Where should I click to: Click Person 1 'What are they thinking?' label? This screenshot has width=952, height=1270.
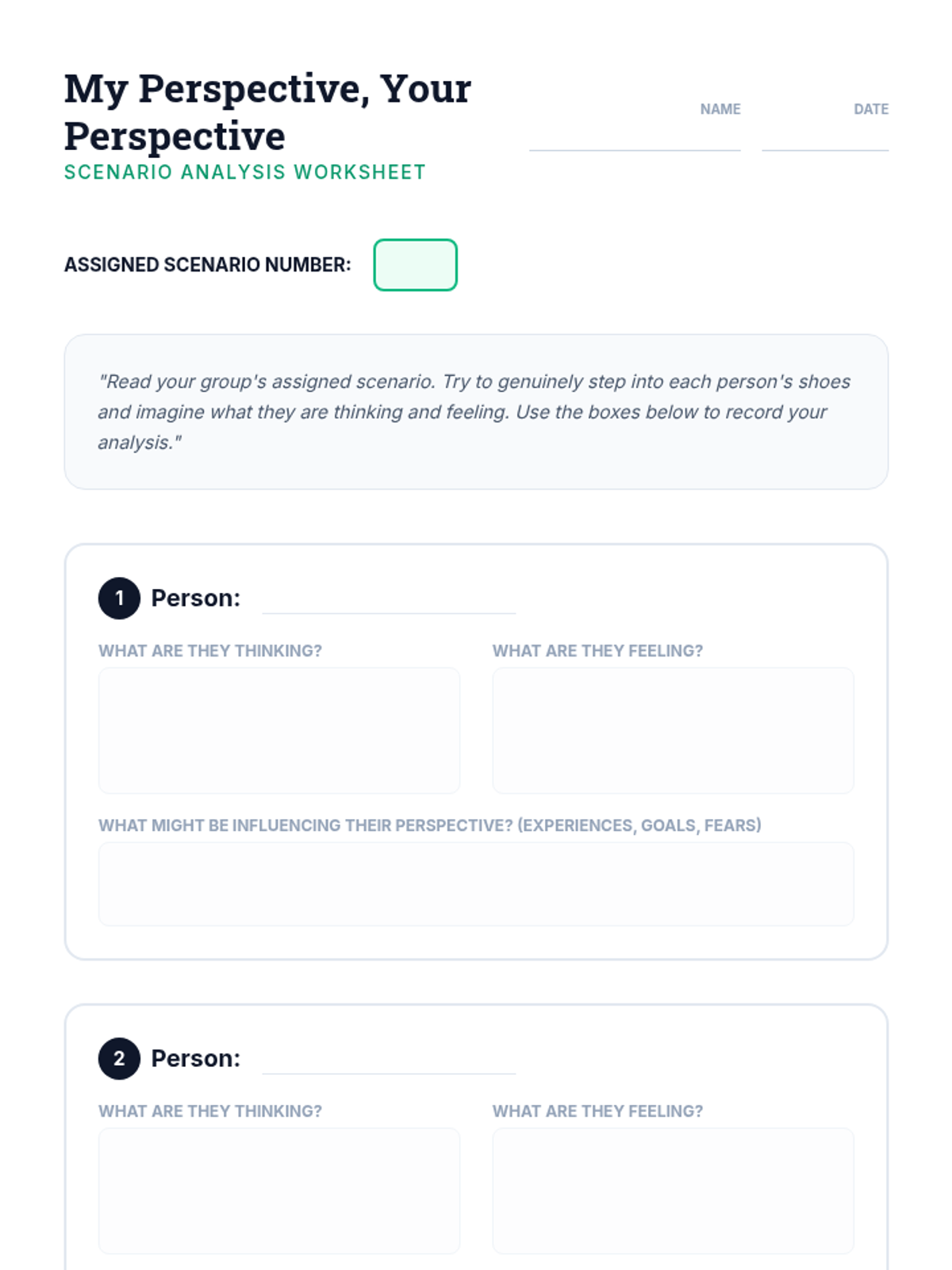tap(210, 651)
